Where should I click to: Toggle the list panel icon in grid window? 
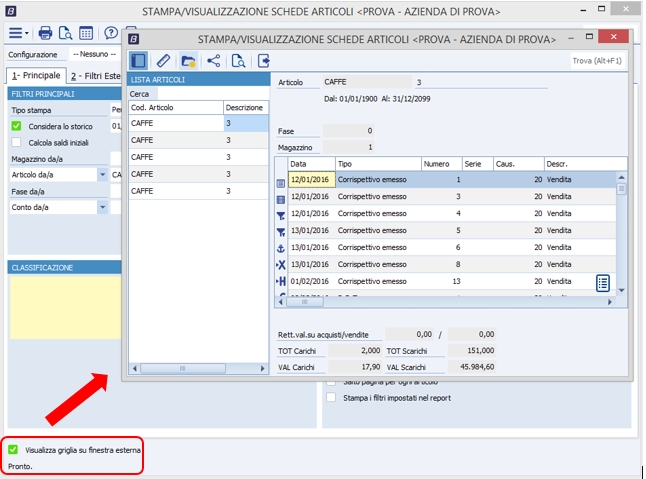click(139, 60)
